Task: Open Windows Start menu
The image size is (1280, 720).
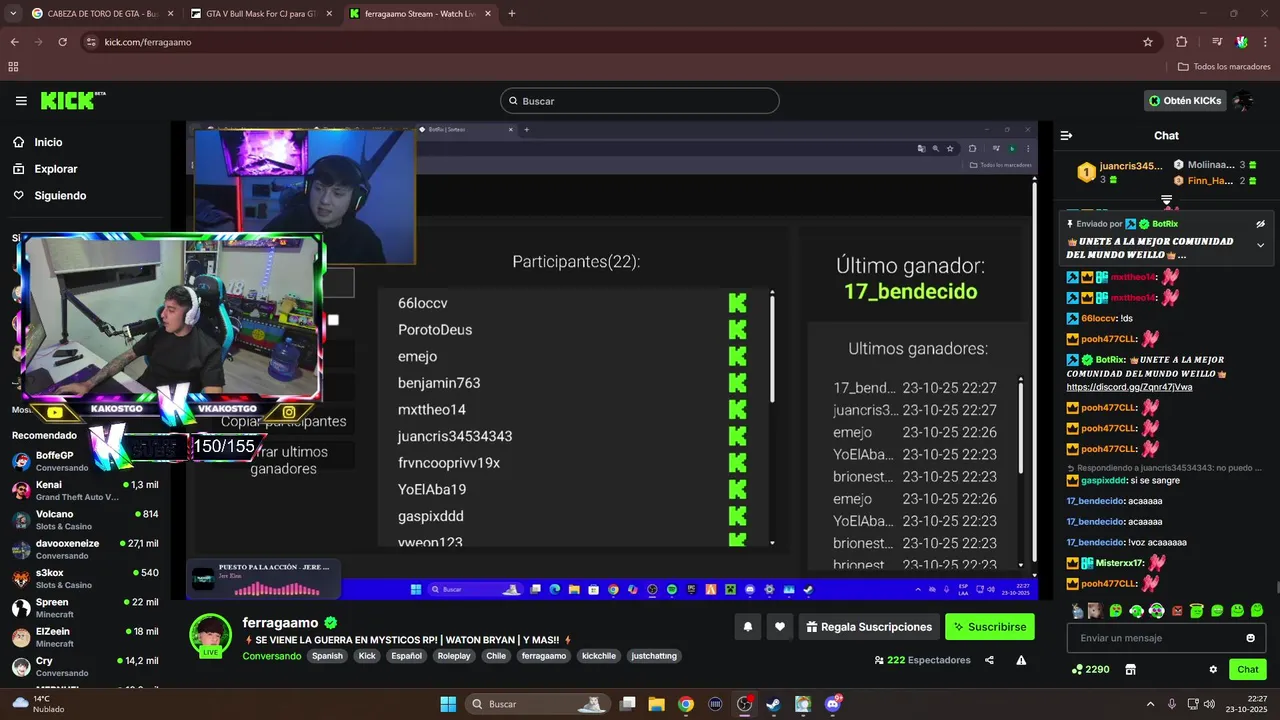Action: [448, 704]
